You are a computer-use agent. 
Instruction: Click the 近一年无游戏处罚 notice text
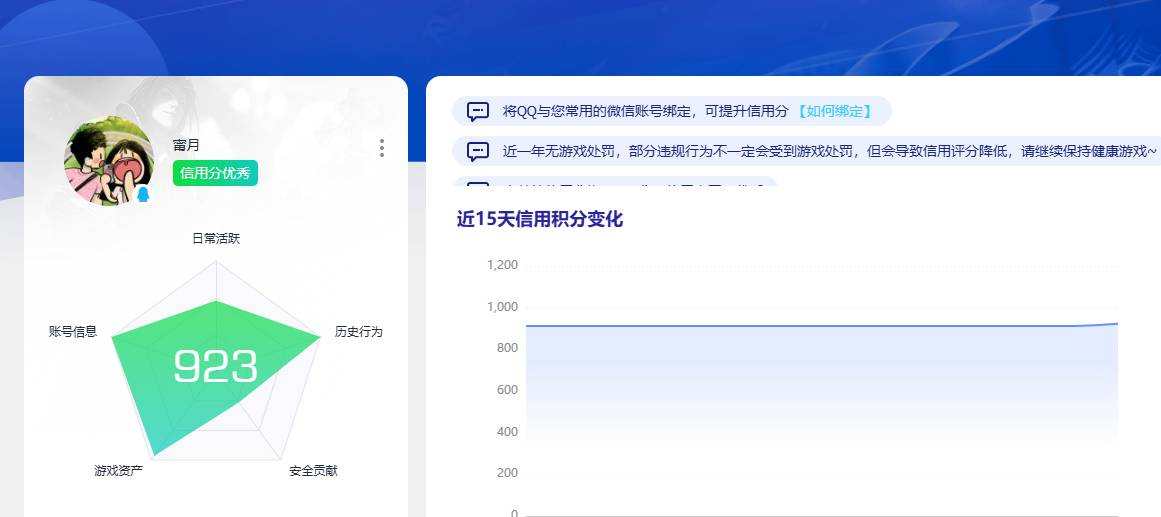829,152
